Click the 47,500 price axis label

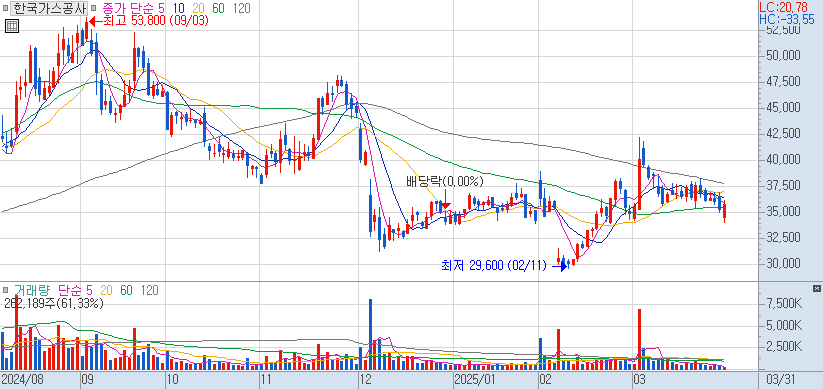click(783, 82)
